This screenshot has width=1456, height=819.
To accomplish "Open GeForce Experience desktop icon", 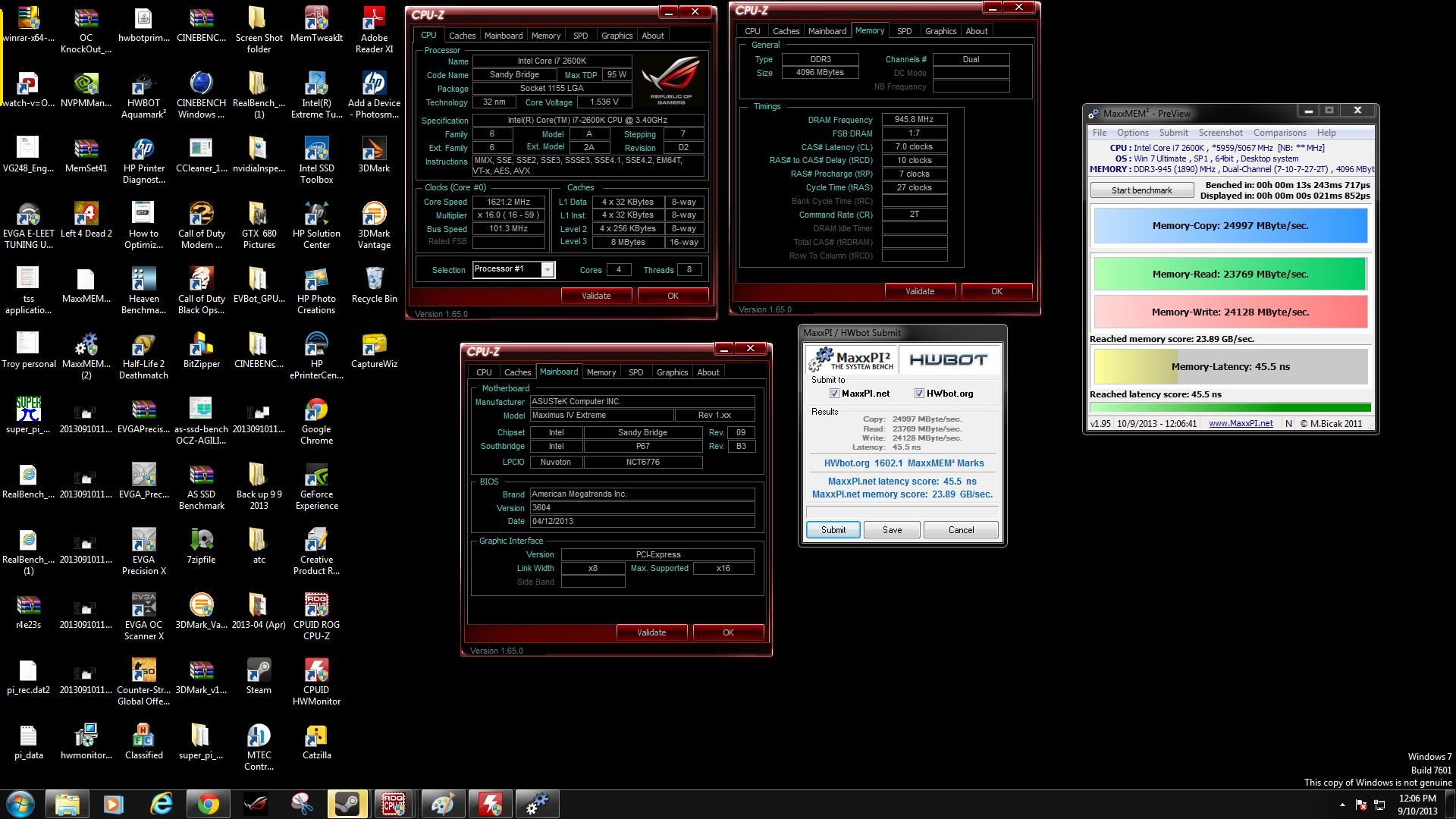I will click(316, 487).
